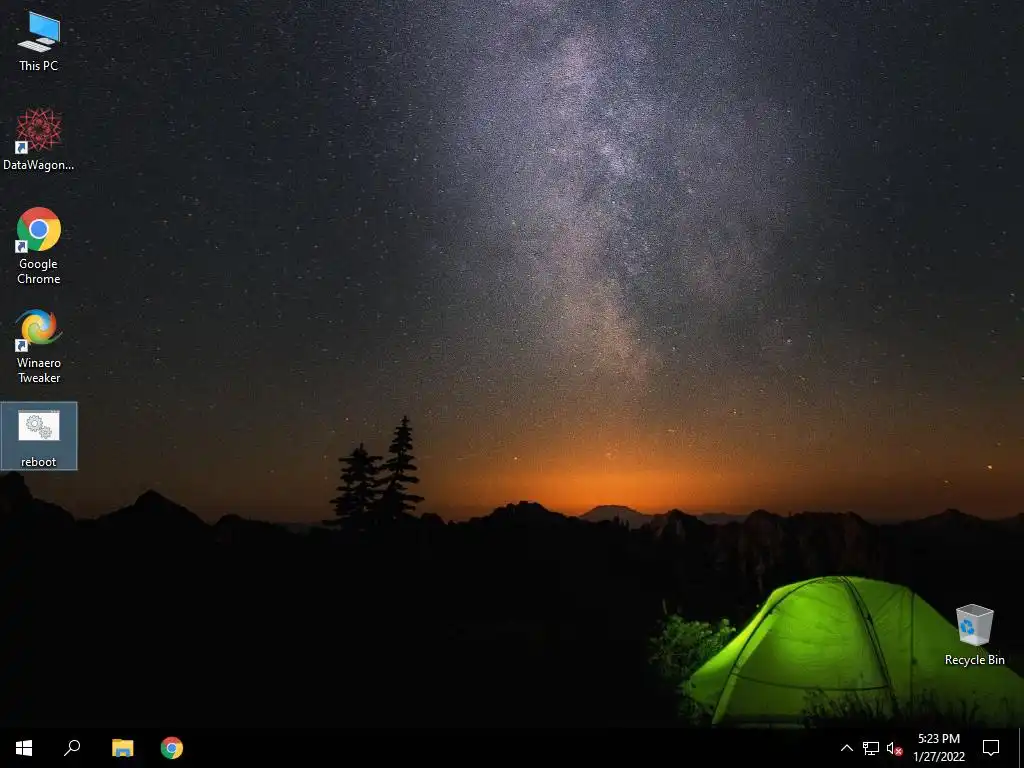
Task: Select the Recycle Bin icon
Action: 974,635
